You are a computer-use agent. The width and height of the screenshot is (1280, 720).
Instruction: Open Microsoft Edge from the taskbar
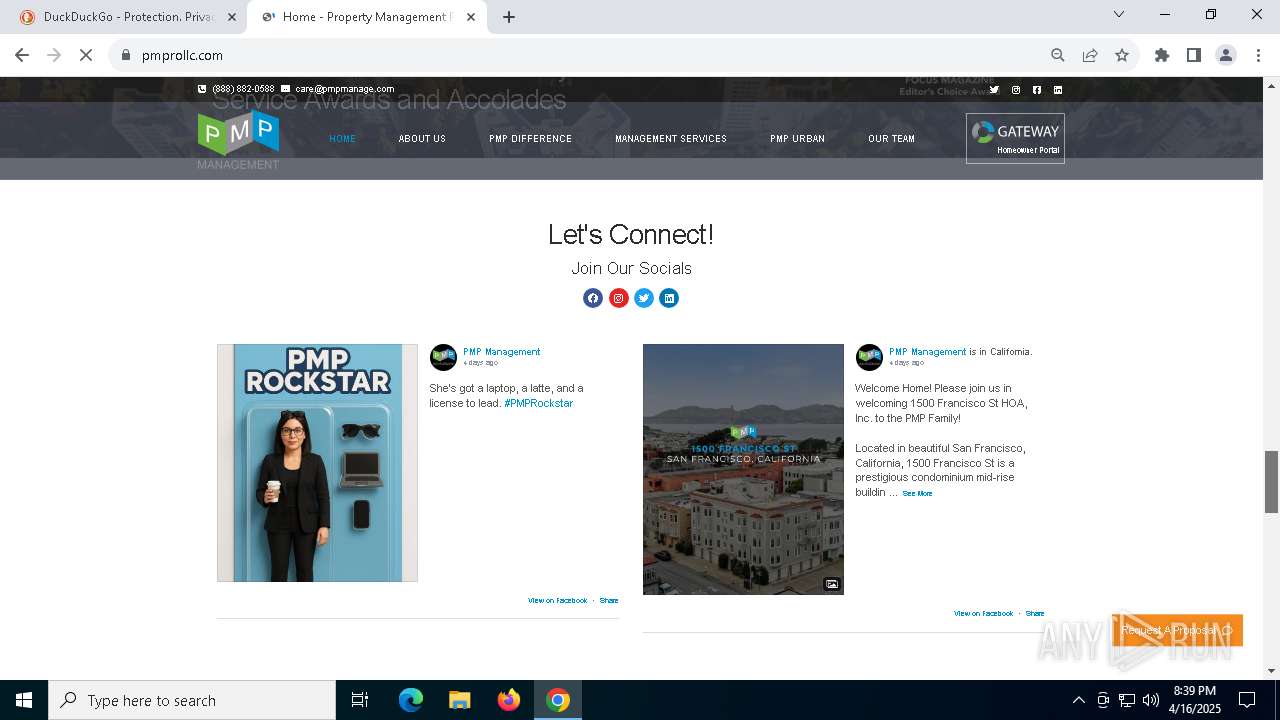coord(411,700)
